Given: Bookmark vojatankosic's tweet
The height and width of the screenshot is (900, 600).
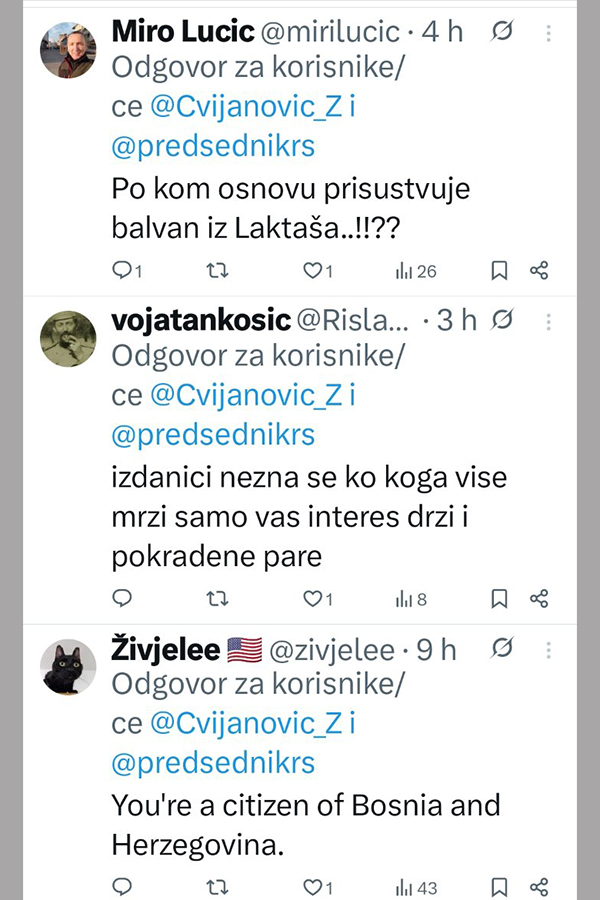Looking at the screenshot, I should (499, 598).
